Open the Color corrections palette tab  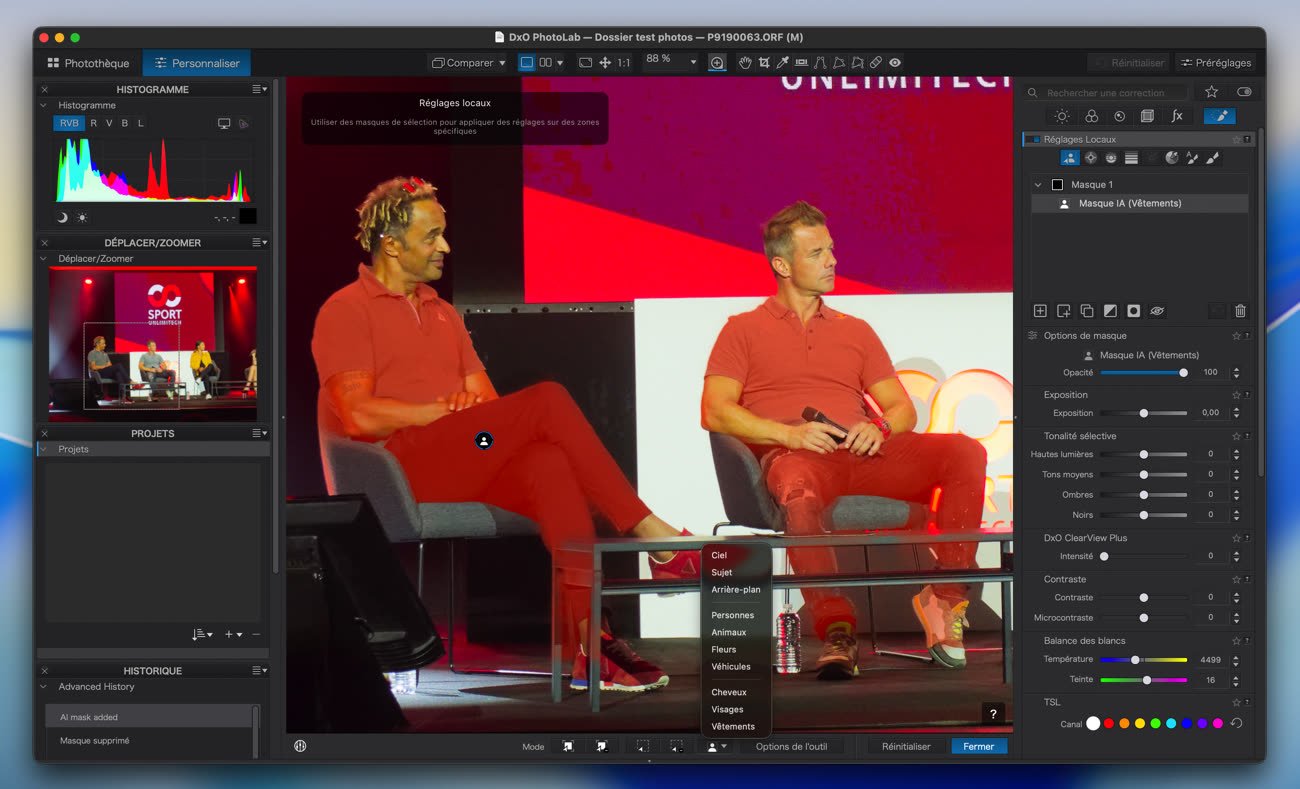[1091, 116]
